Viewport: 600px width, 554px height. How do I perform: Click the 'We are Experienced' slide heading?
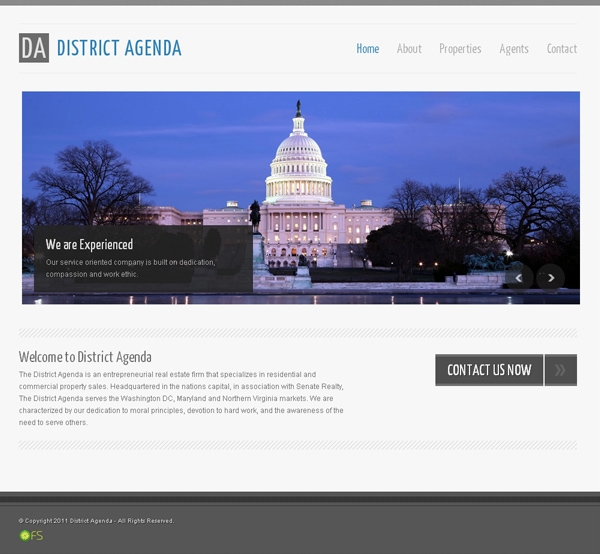click(x=89, y=244)
